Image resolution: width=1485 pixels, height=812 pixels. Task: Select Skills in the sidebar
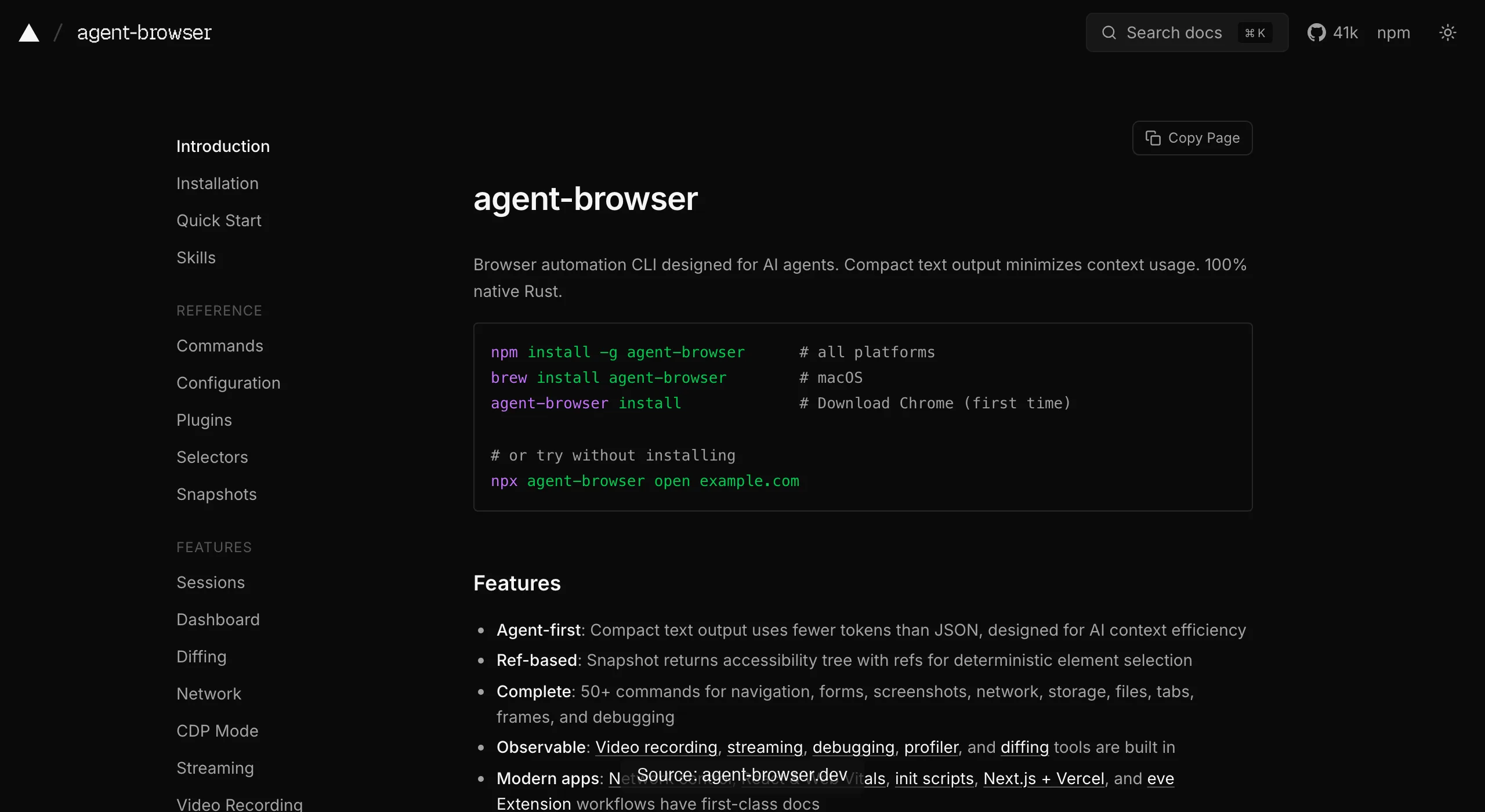(x=196, y=258)
